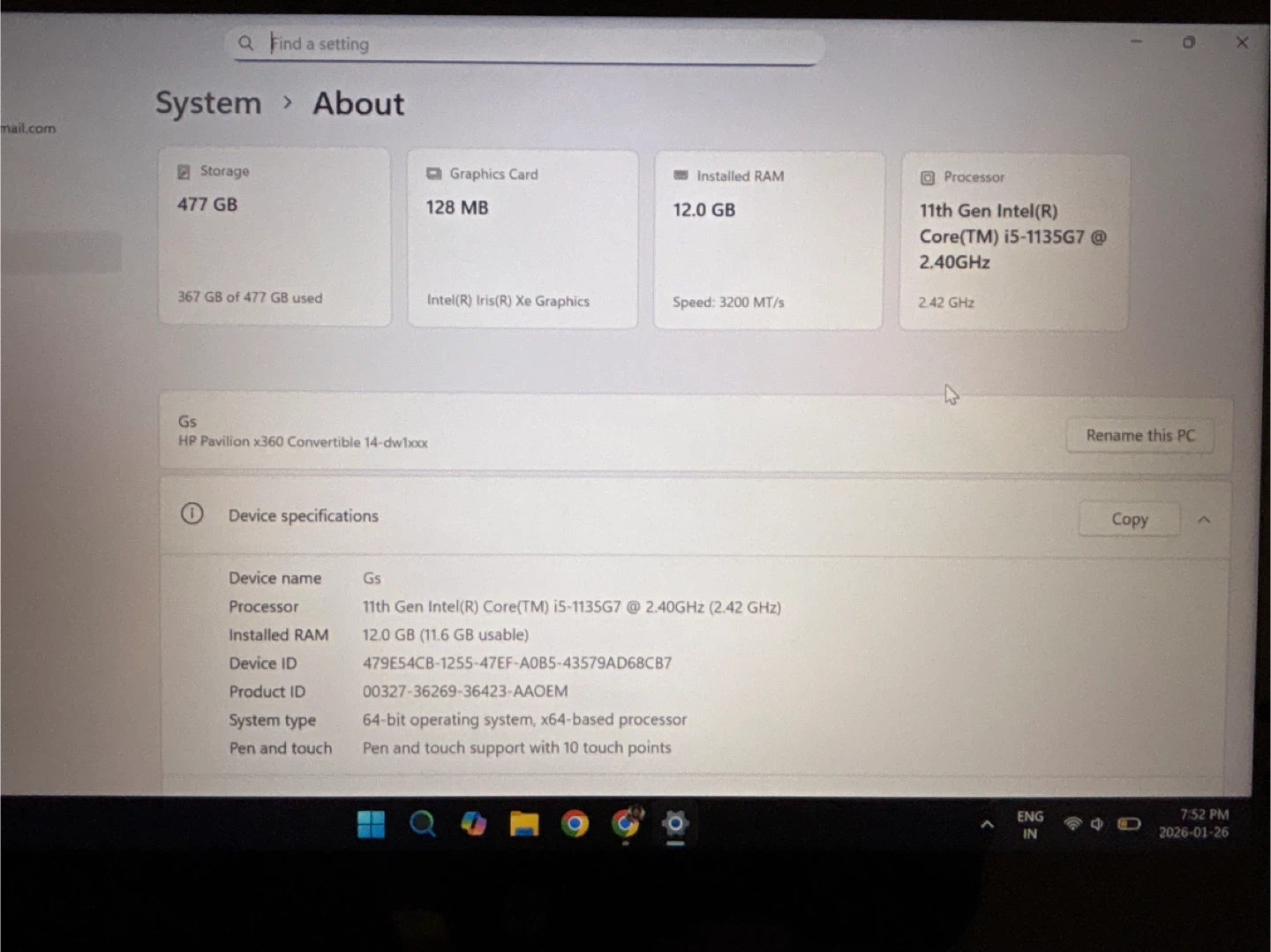Image resolution: width=1271 pixels, height=952 pixels.
Task: Collapse the Device specifications section
Action: coord(1204,520)
